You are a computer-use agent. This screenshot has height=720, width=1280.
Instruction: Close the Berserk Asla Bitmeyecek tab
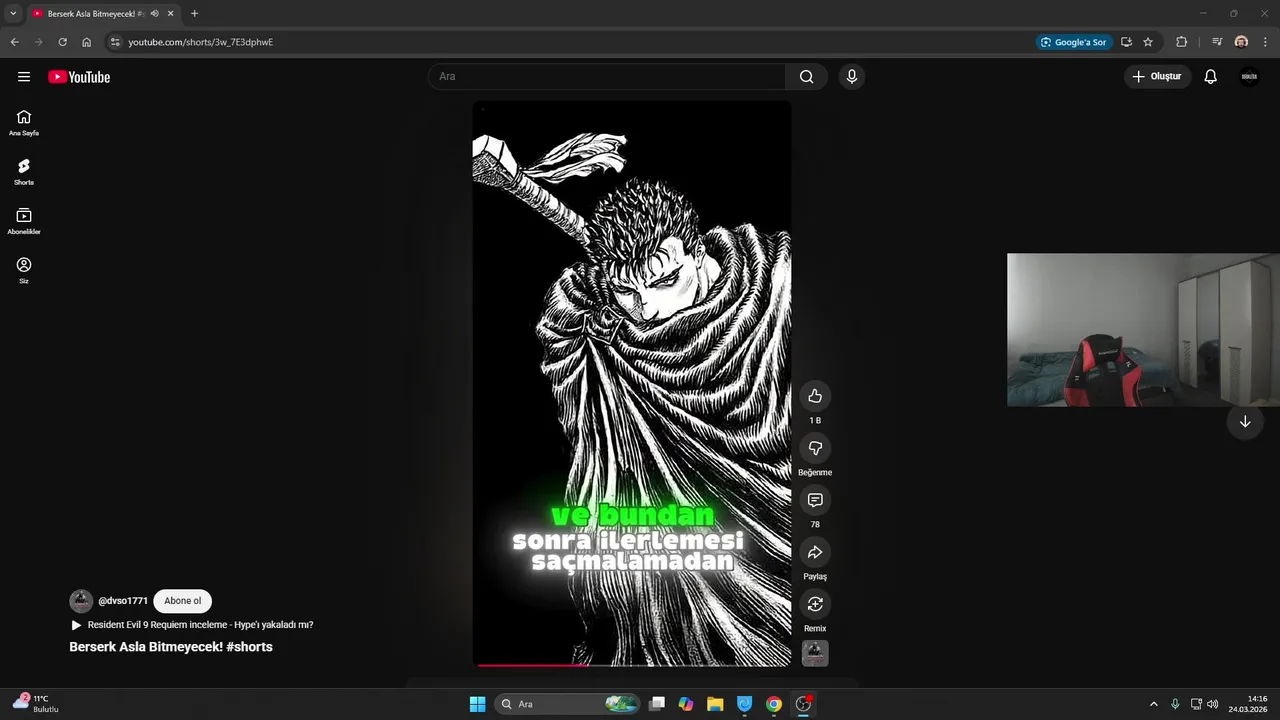click(x=171, y=14)
